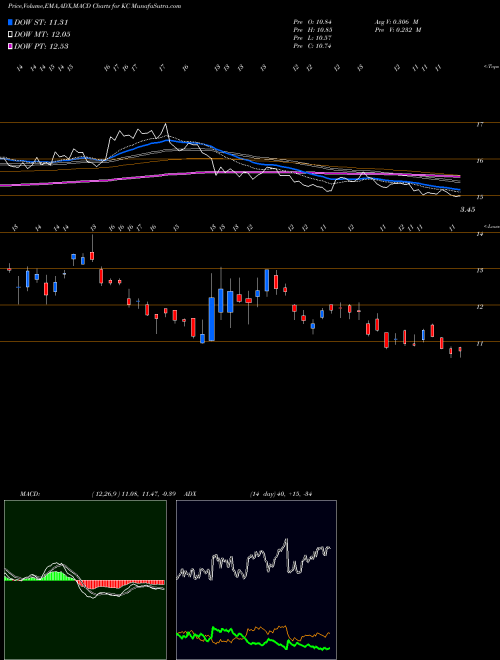Screen dimensions: 500x660
Task: Click the white price line peak near 17
Action: 166,125
